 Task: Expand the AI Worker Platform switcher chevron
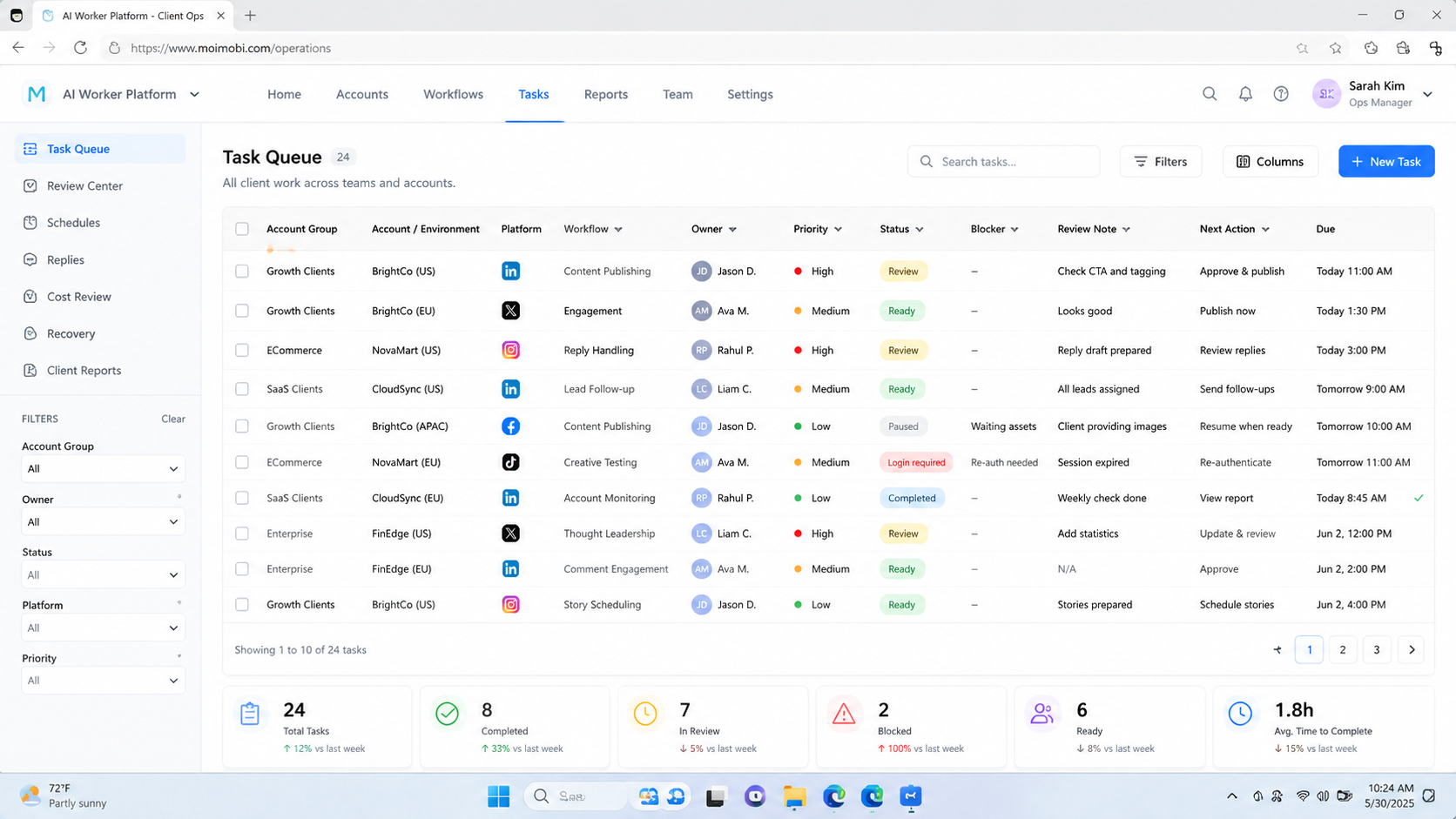coord(194,94)
